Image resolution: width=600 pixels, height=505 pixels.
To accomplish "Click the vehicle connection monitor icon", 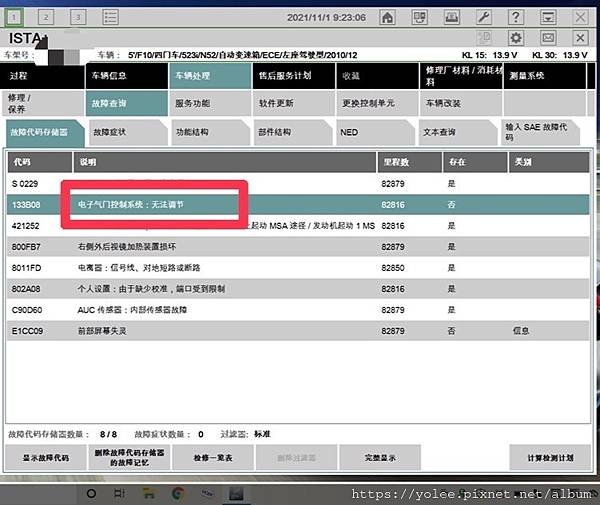I will coord(419,17).
